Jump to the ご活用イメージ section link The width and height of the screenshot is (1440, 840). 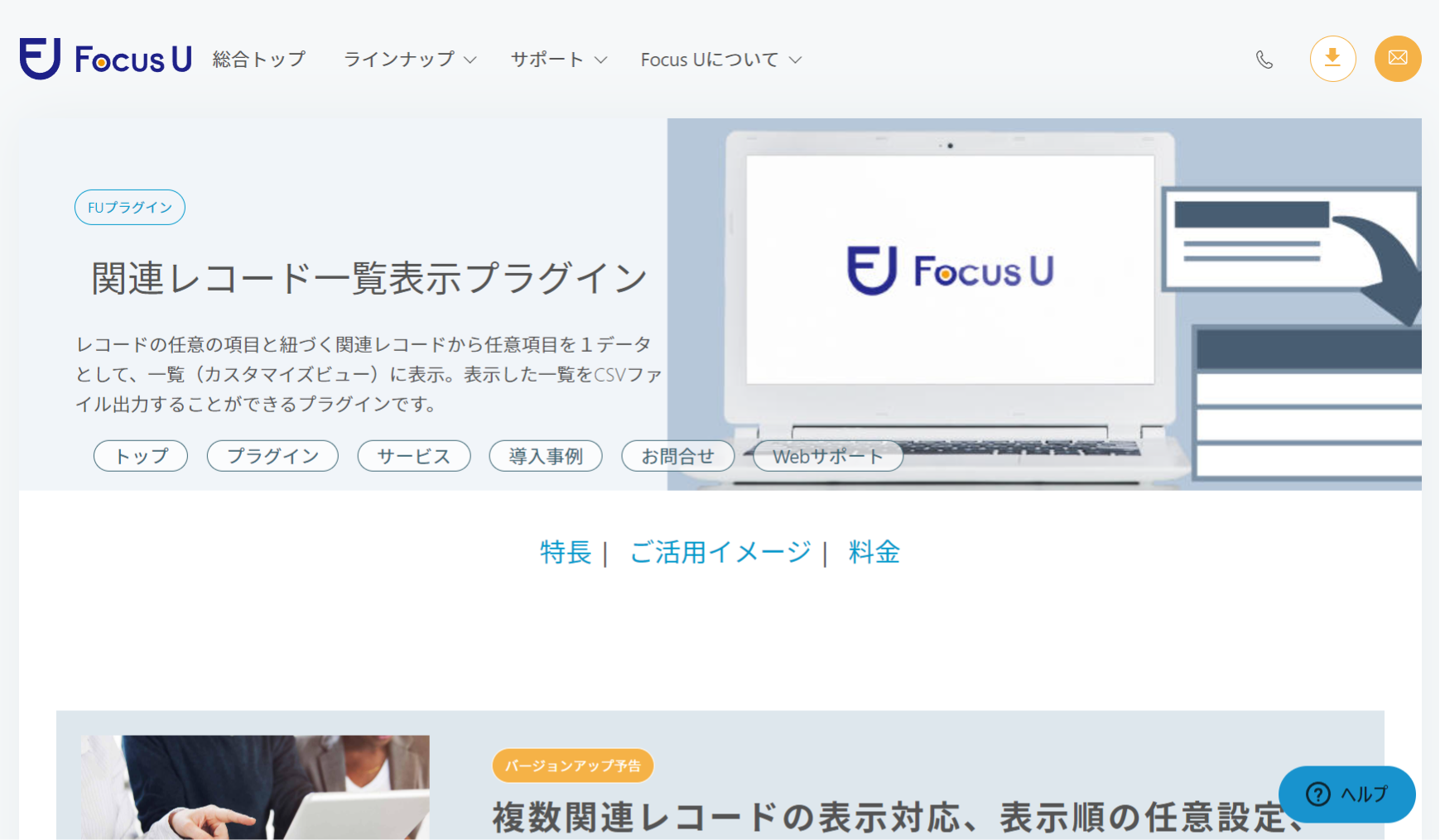click(x=720, y=552)
